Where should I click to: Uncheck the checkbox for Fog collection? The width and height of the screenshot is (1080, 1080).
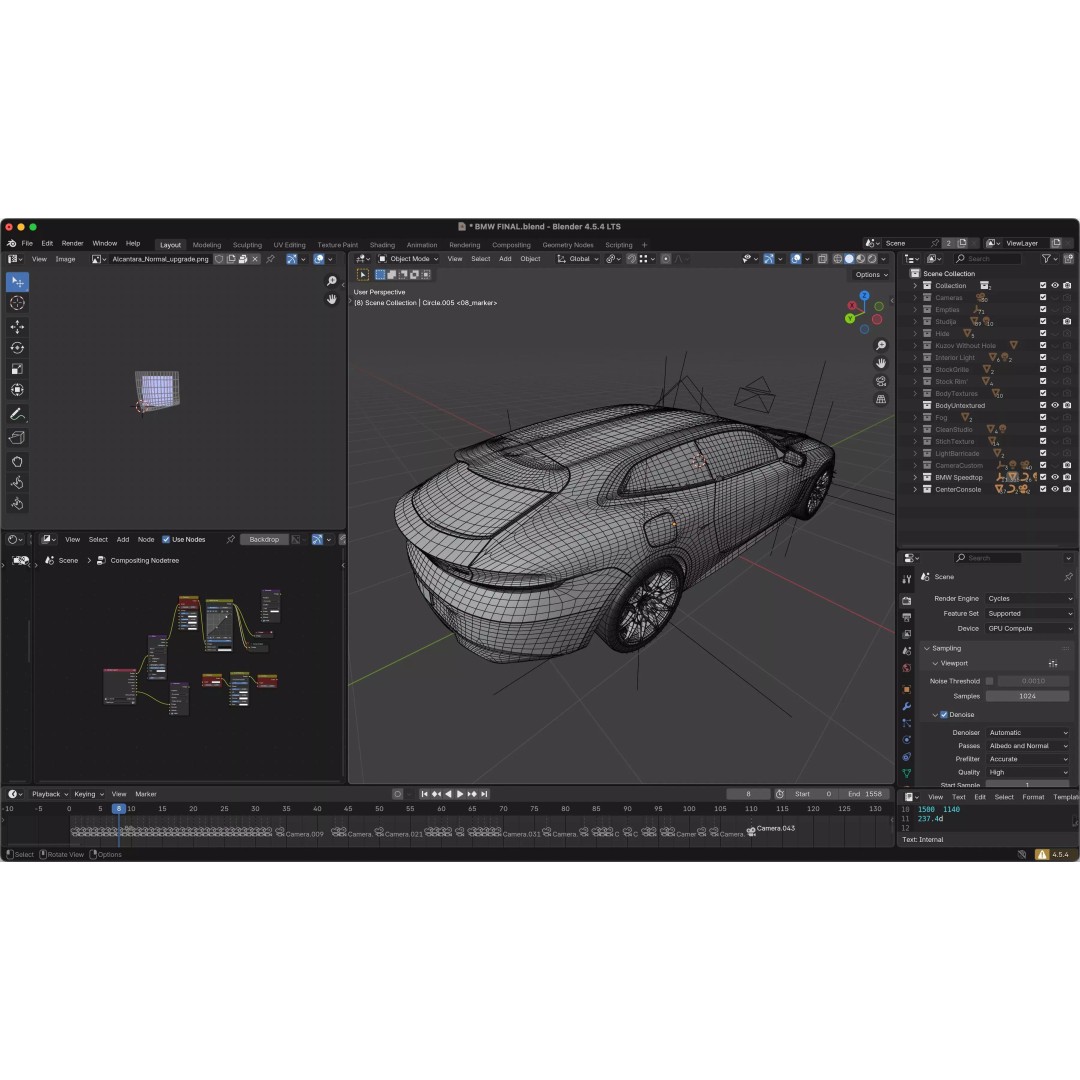click(x=1043, y=417)
